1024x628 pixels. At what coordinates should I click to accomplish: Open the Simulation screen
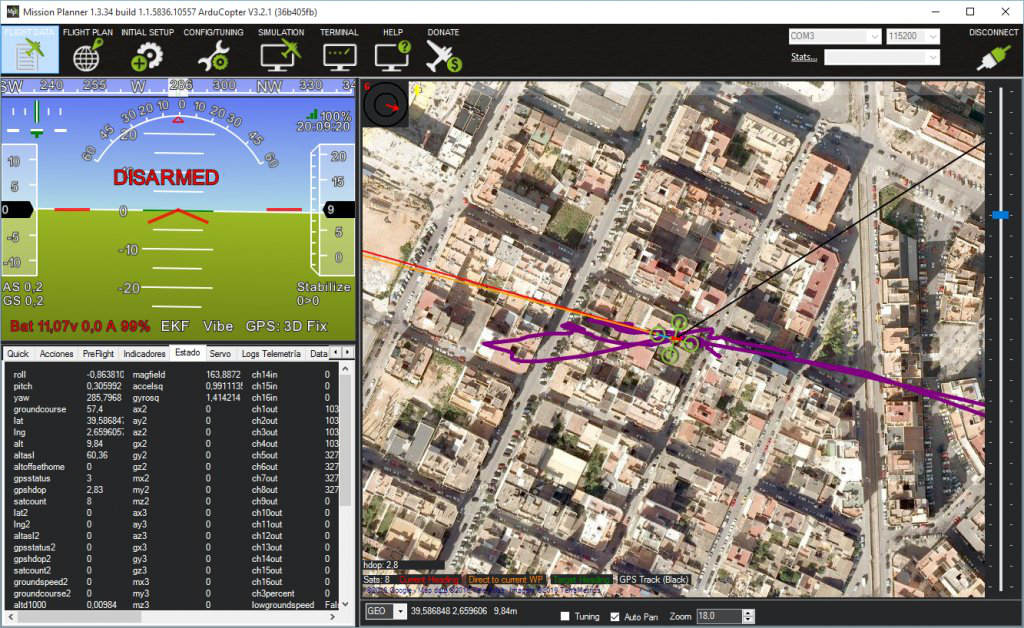click(281, 51)
